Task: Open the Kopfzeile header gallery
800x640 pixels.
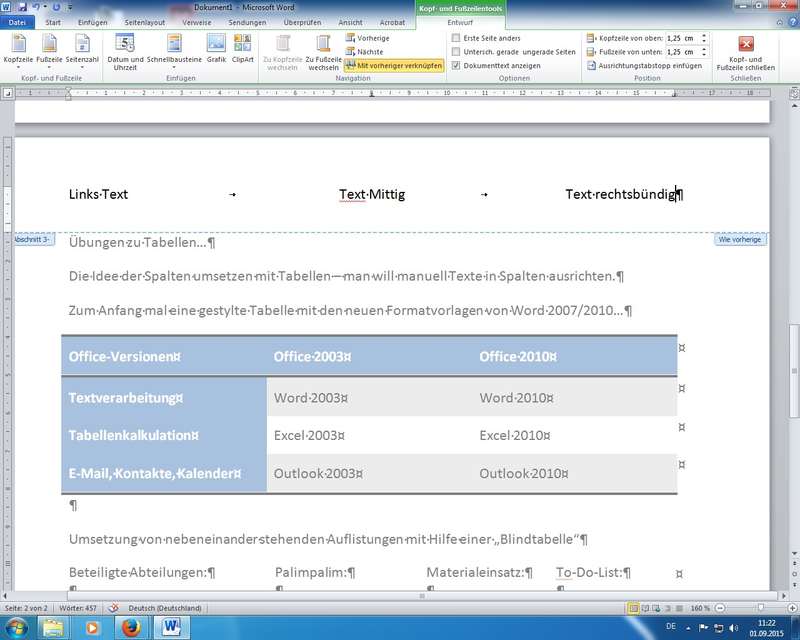Action: pos(18,50)
